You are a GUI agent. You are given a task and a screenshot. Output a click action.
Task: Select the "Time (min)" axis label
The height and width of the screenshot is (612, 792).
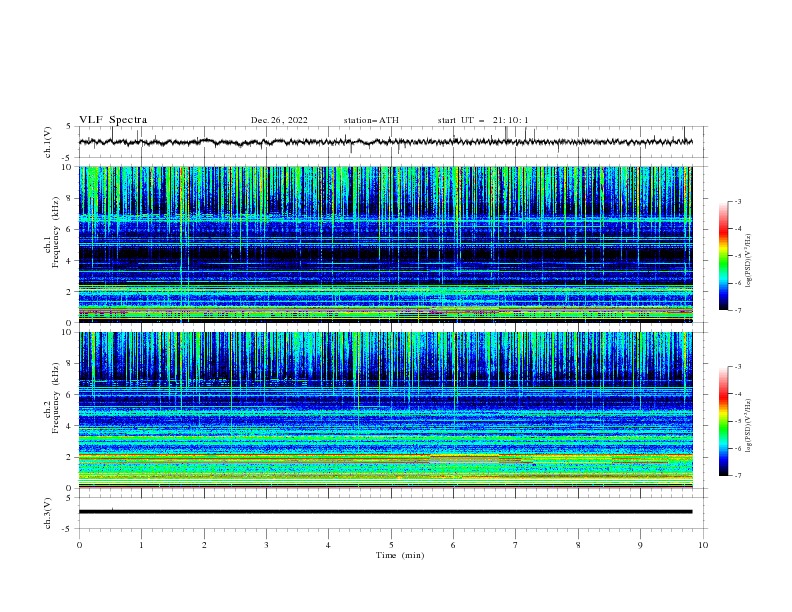click(x=400, y=555)
